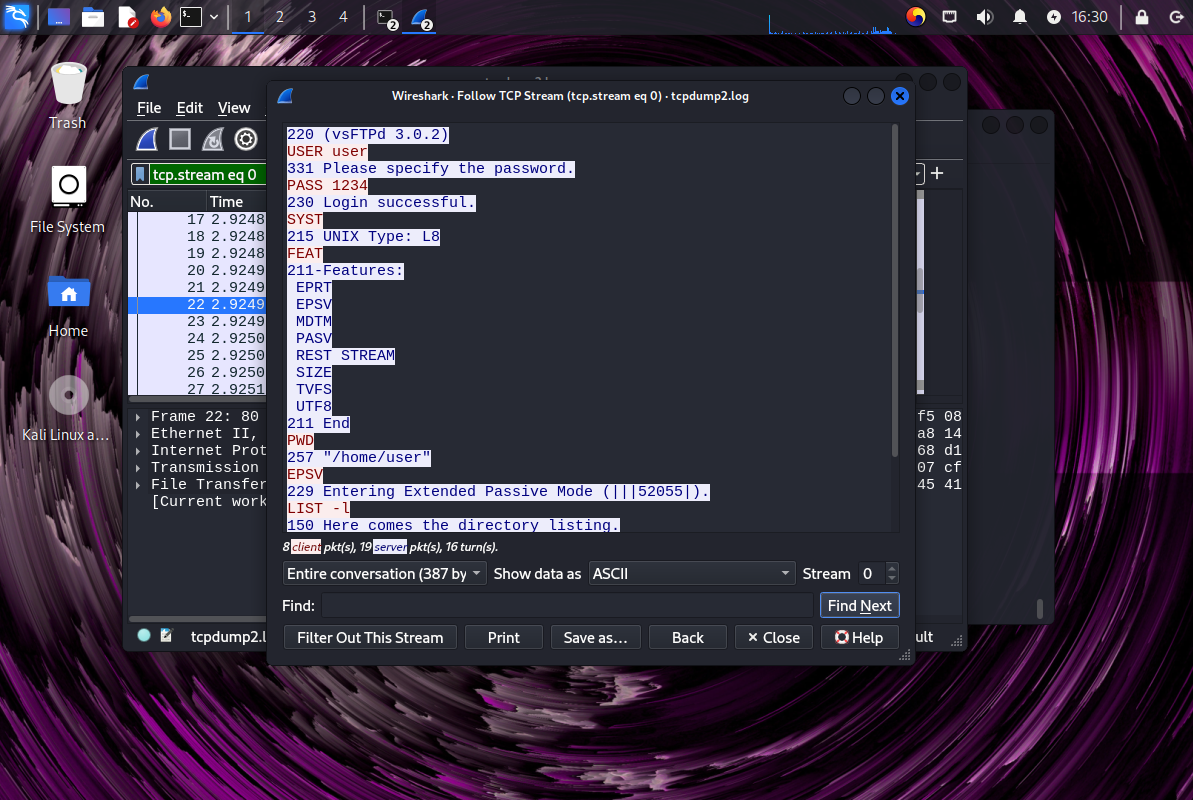Screen dimensions: 1193x800
Task: Click the log out icon
Action: click(1176, 17)
